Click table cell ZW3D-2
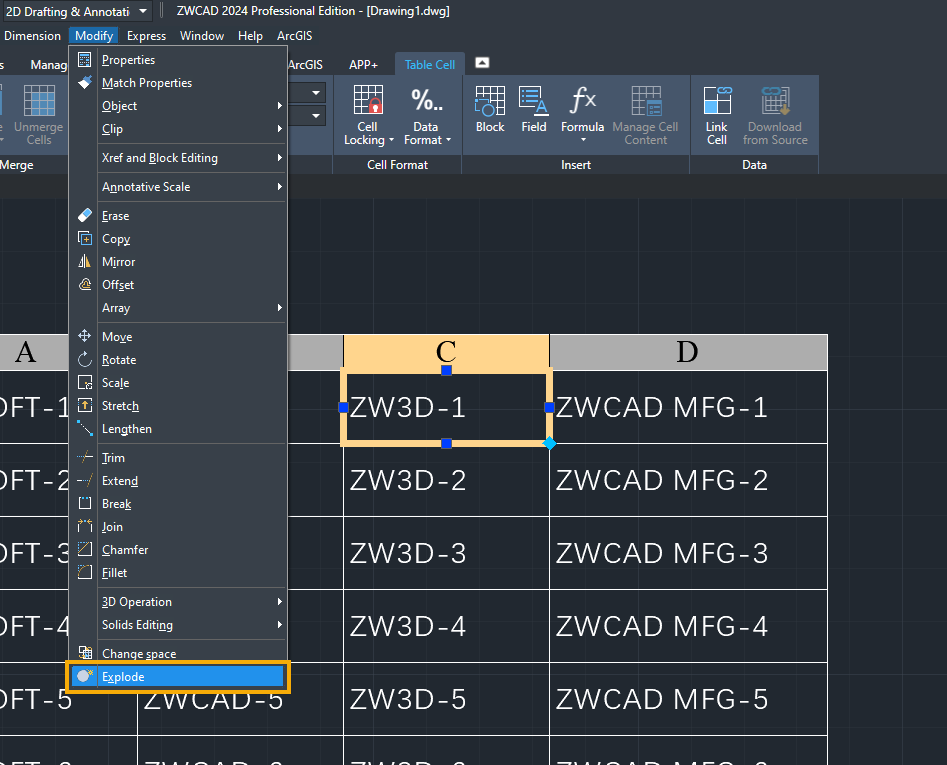 coord(446,480)
